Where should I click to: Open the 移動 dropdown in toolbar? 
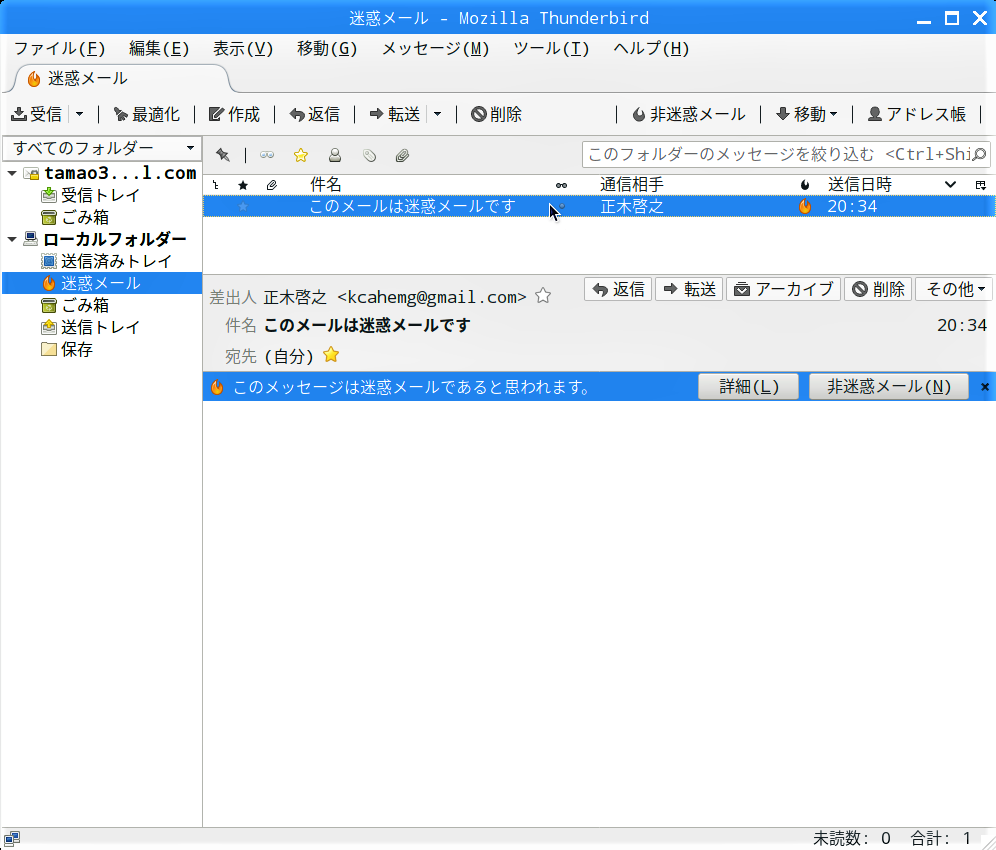point(807,114)
